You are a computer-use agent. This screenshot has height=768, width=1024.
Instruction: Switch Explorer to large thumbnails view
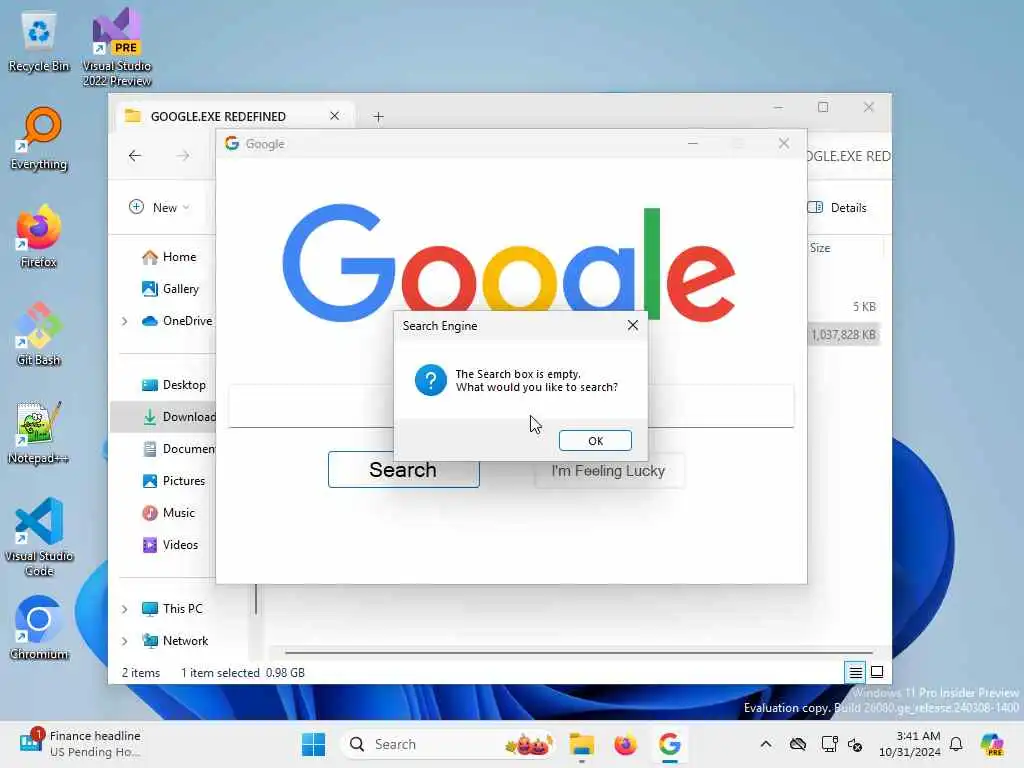(x=877, y=672)
